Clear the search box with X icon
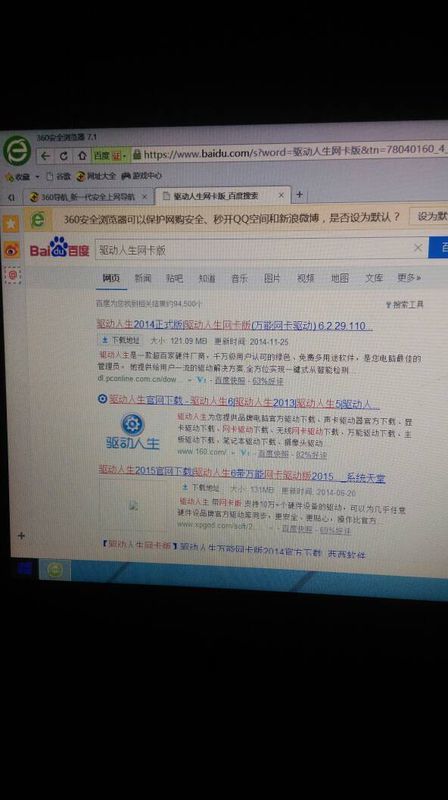 click(418, 247)
